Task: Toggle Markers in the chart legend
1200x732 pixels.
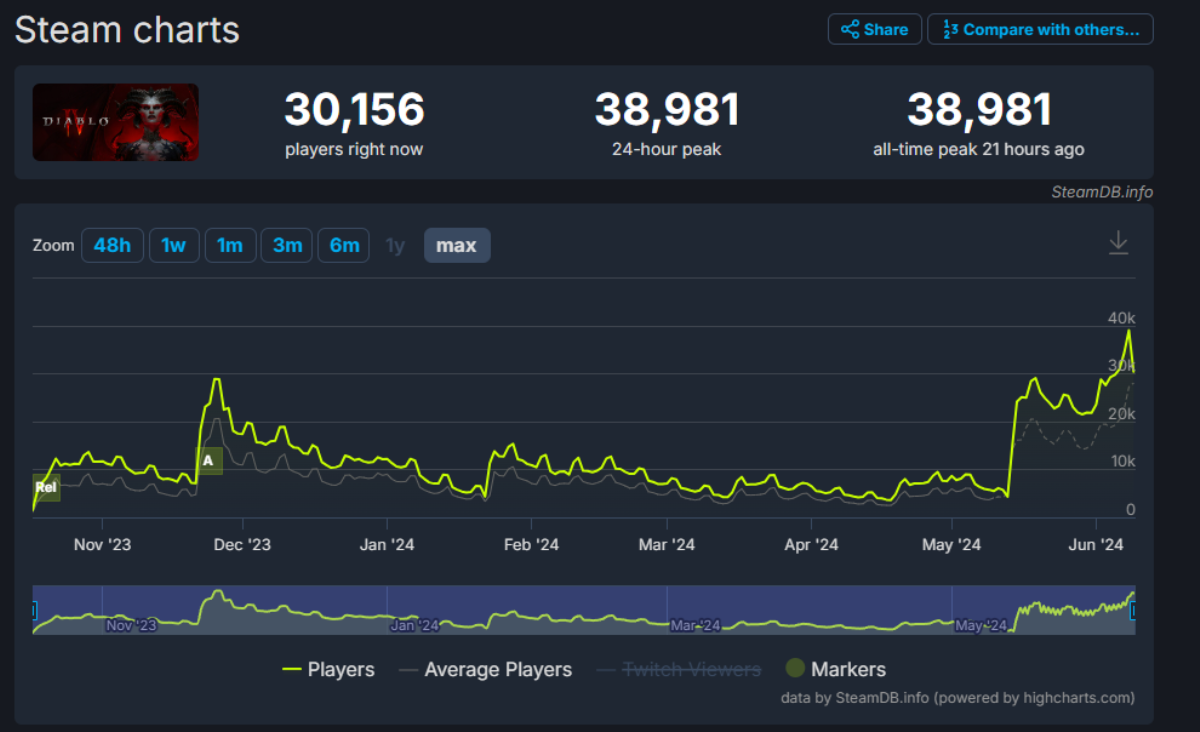Action: tap(836, 669)
